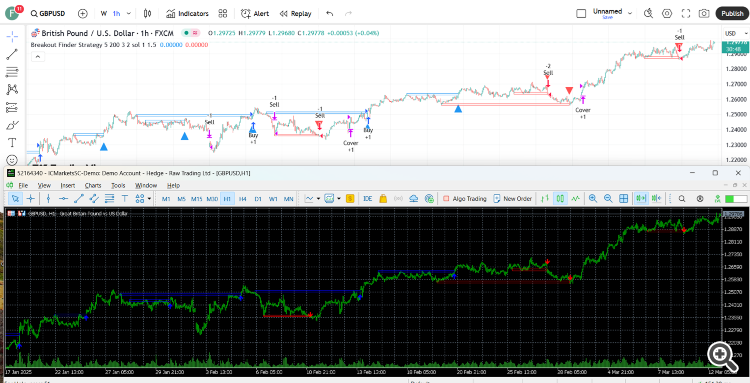Toggle the layout selection checkbox square

[581, 13]
